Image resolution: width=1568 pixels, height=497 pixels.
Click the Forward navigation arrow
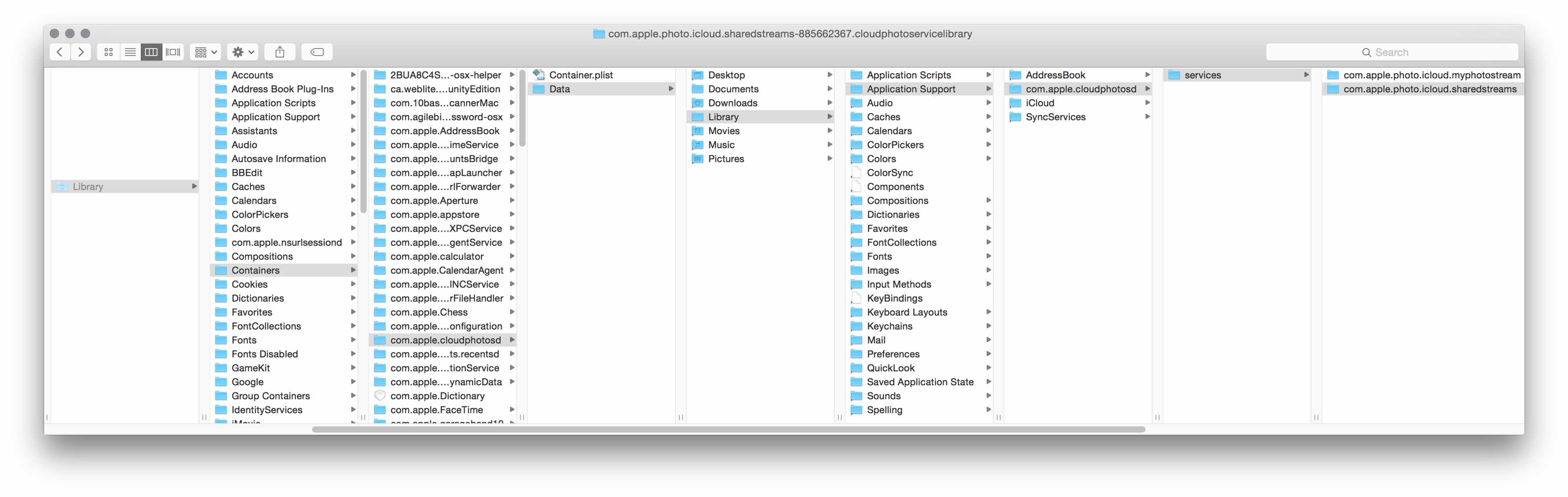coord(81,52)
